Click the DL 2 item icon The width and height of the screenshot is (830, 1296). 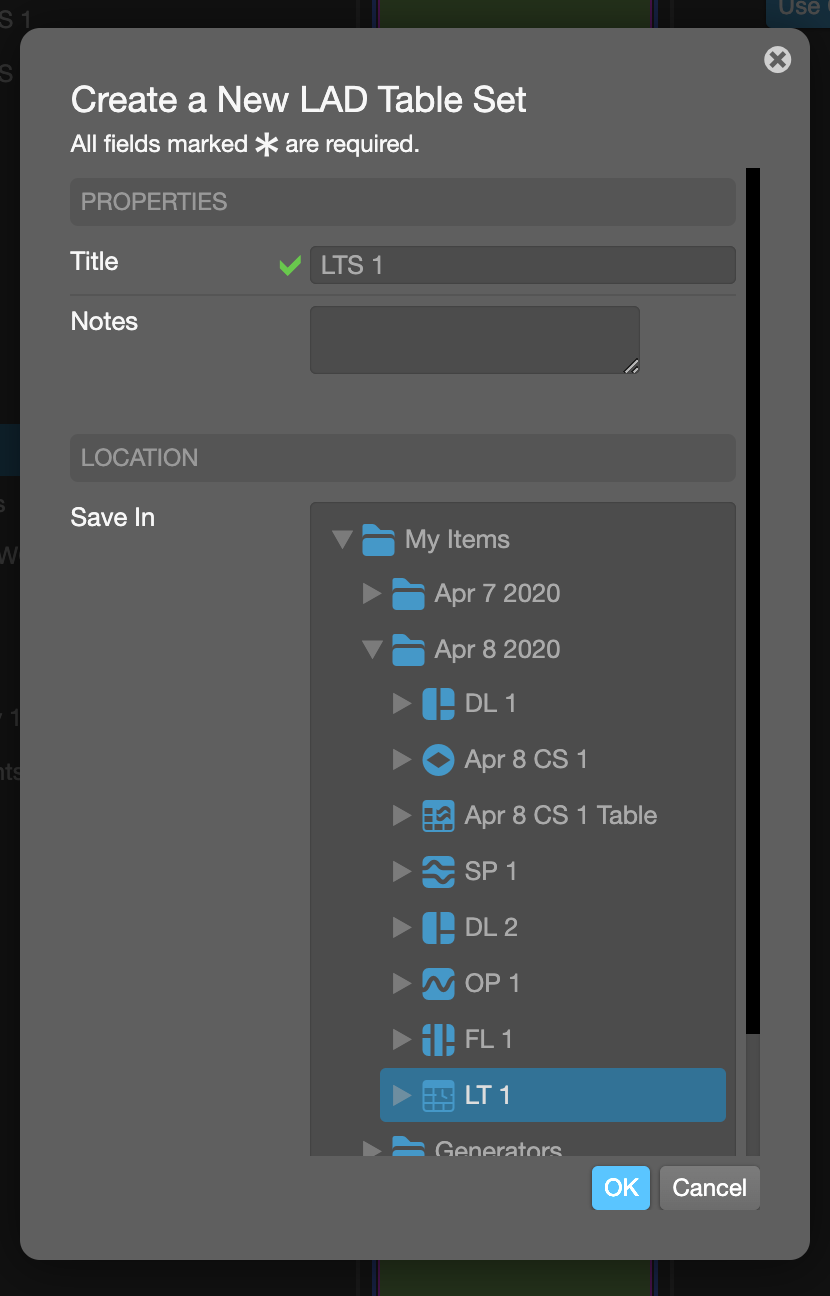point(438,927)
